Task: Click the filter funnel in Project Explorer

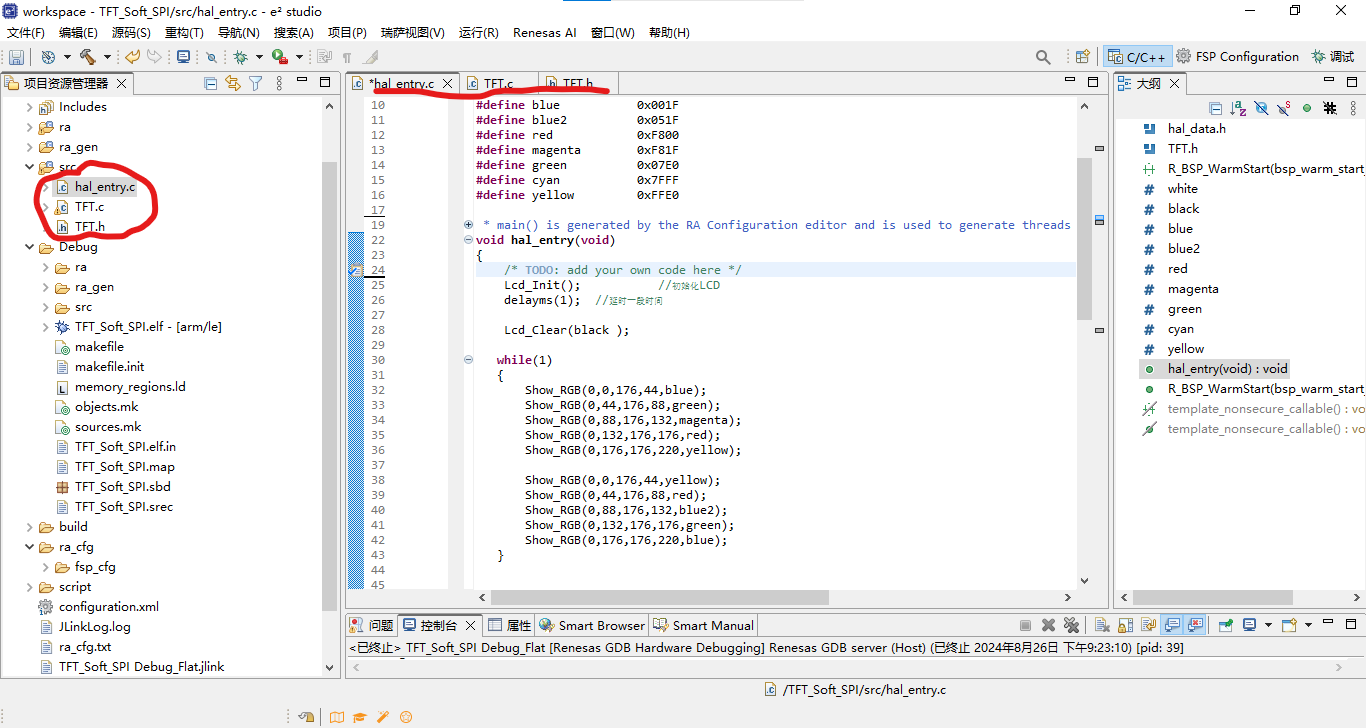Action: (x=255, y=83)
